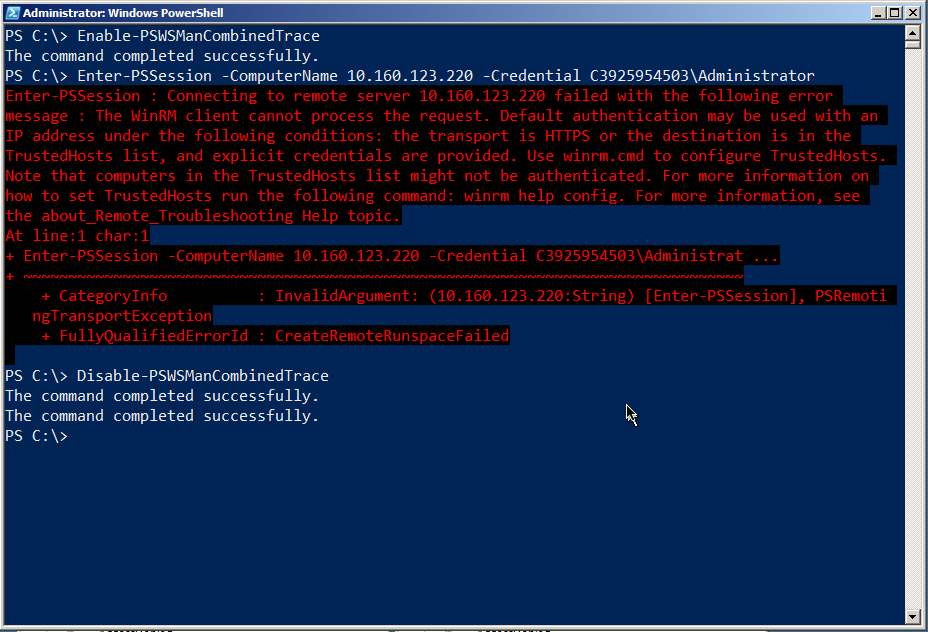This screenshot has width=928, height=632.
Task: Minimize the PowerShell window
Action: click(876, 13)
